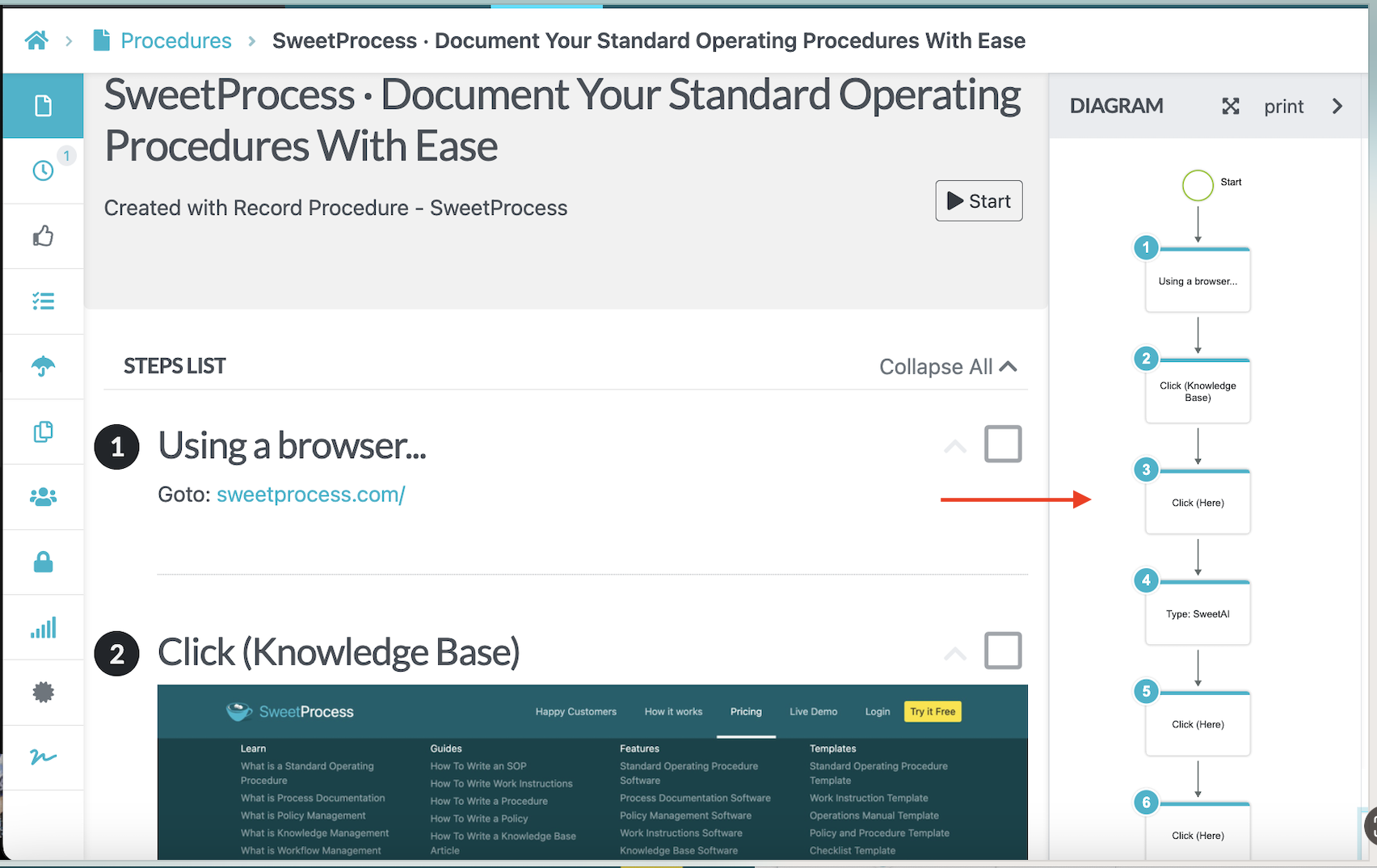
Task: Click the SweetProcess logo in screenshot
Action: (x=290, y=711)
